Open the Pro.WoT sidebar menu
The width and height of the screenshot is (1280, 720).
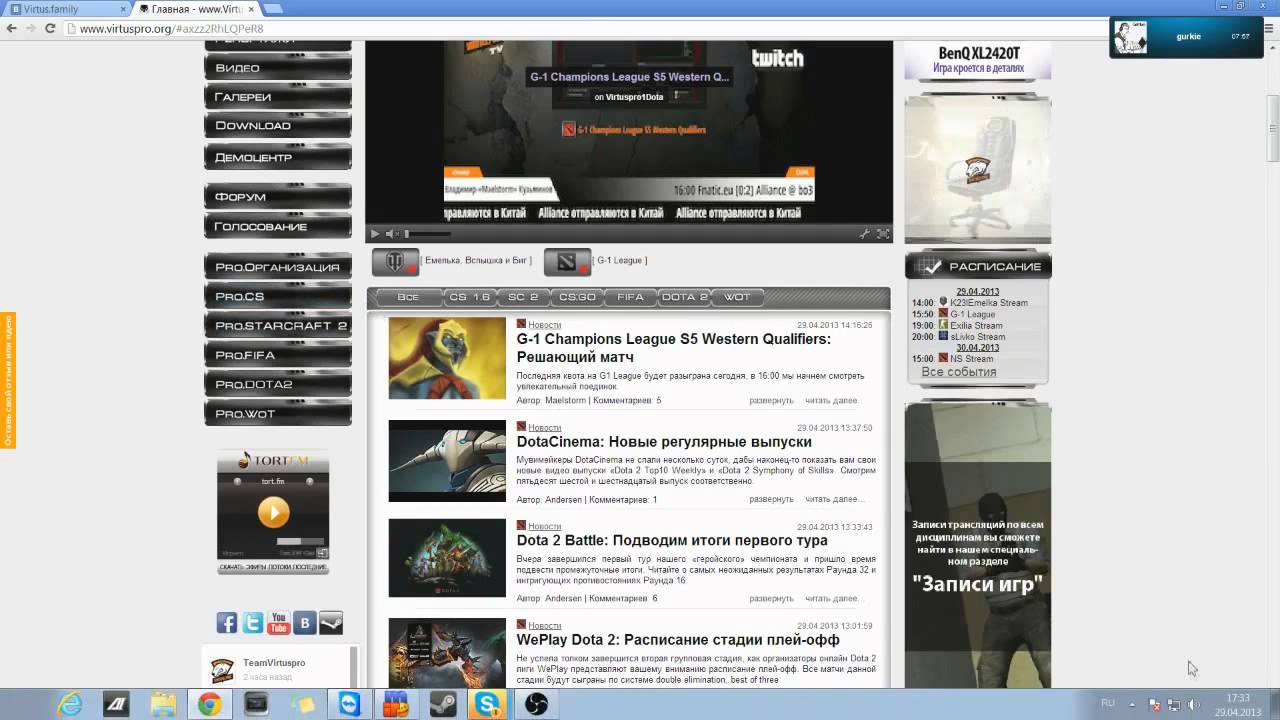[278, 413]
